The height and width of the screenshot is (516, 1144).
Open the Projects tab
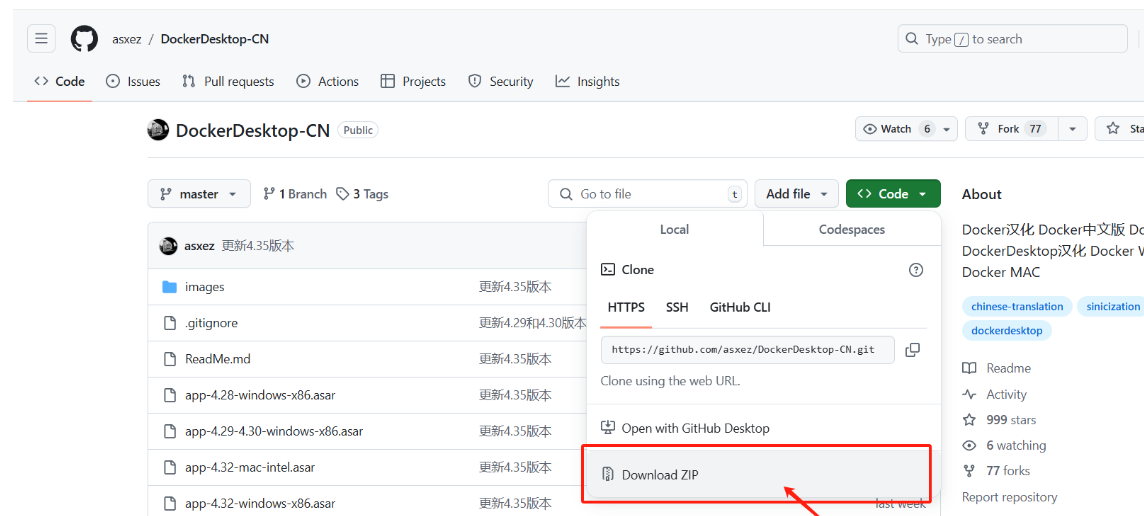(x=413, y=82)
